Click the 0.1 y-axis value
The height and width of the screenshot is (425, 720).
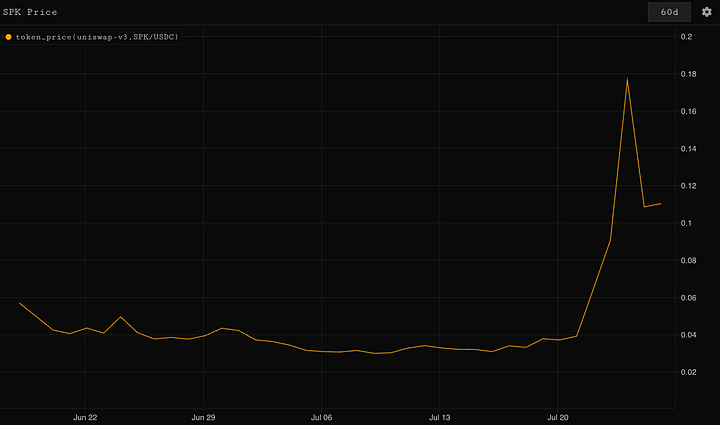click(686, 223)
